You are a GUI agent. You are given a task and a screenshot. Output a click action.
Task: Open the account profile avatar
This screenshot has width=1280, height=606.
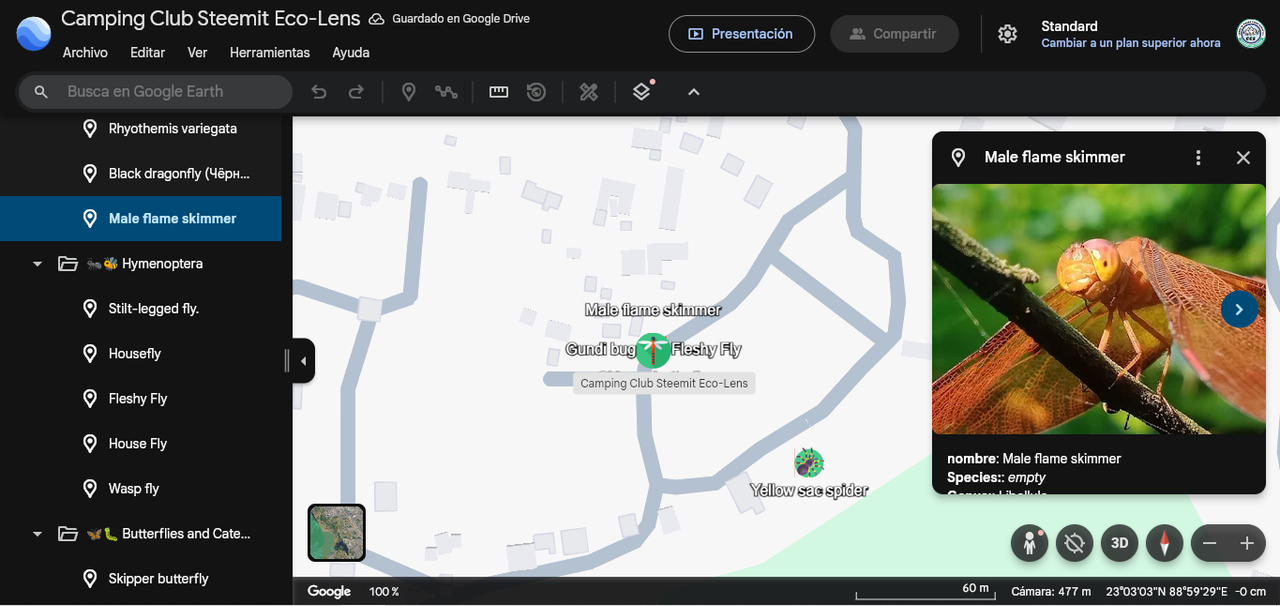tap(1251, 34)
